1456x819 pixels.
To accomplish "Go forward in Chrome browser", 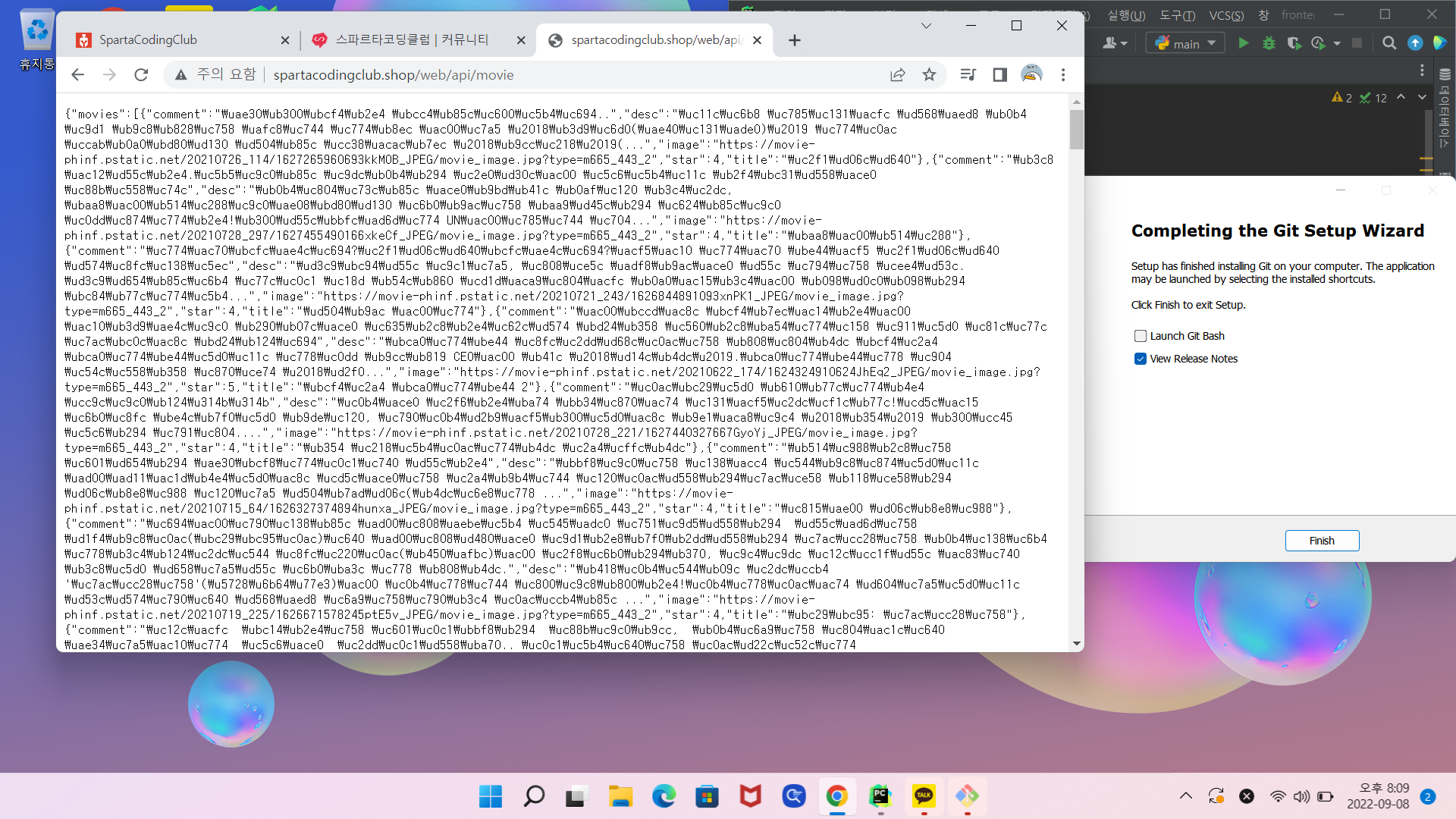I will (109, 74).
